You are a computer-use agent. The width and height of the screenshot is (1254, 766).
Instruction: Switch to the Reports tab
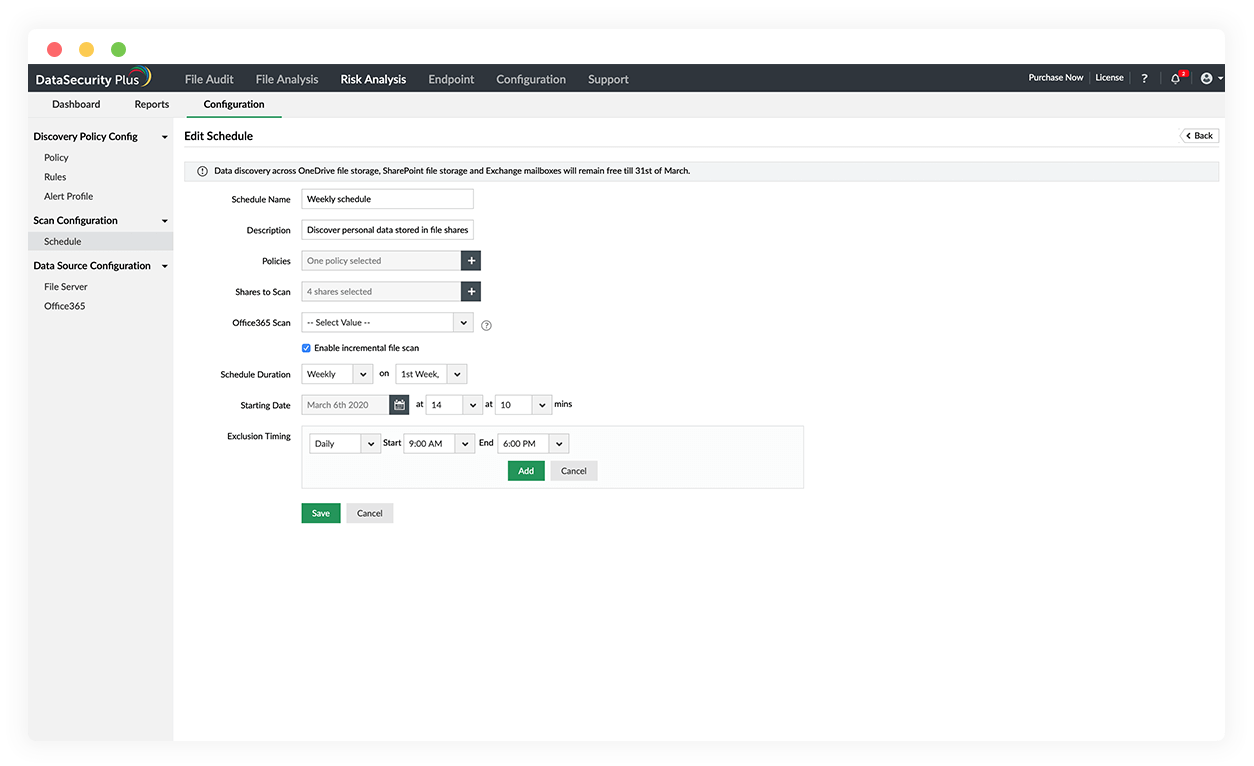pyautogui.click(x=152, y=104)
